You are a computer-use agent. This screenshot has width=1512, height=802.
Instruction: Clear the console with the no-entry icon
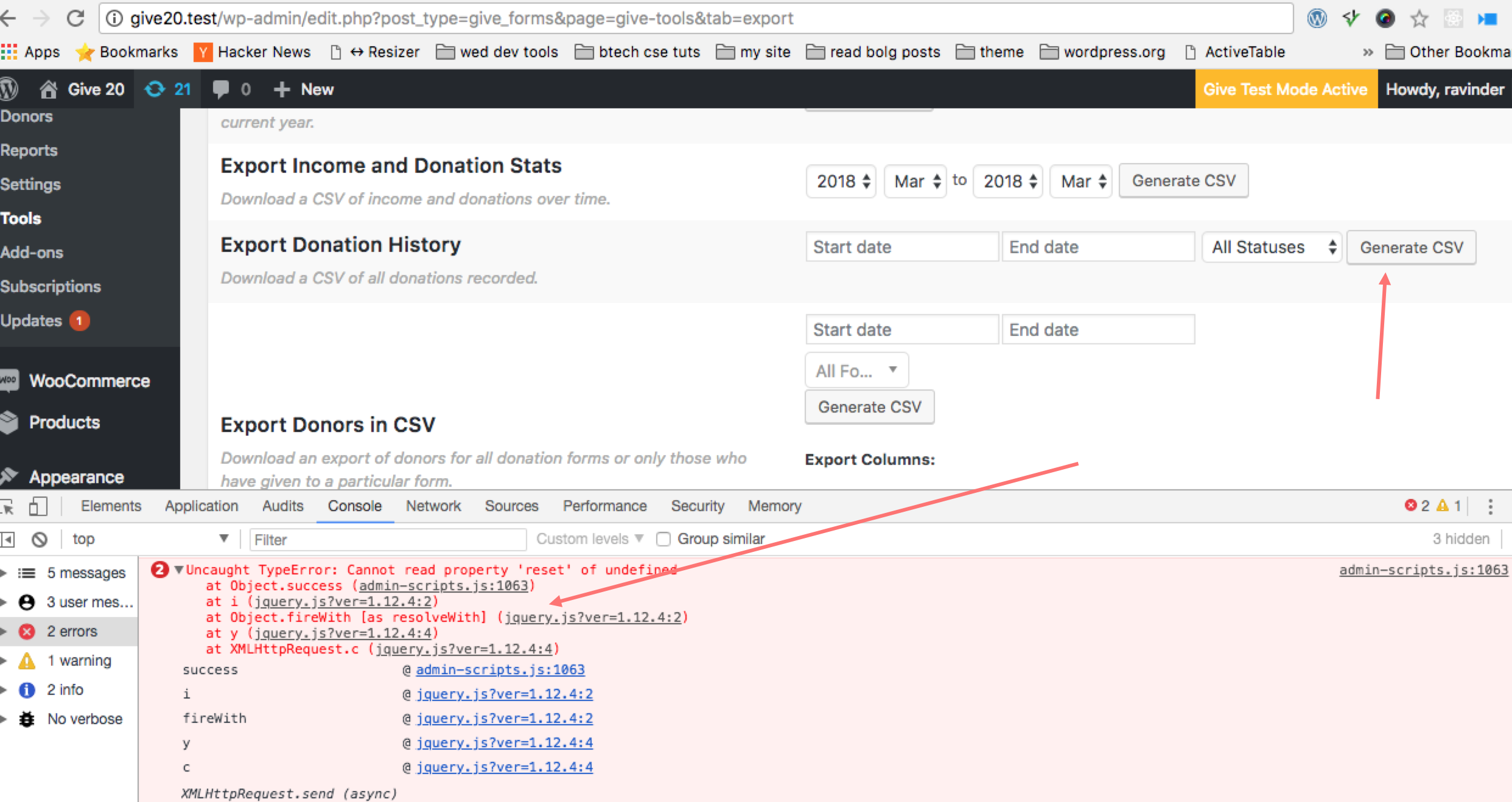pyautogui.click(x=39, y=539)
